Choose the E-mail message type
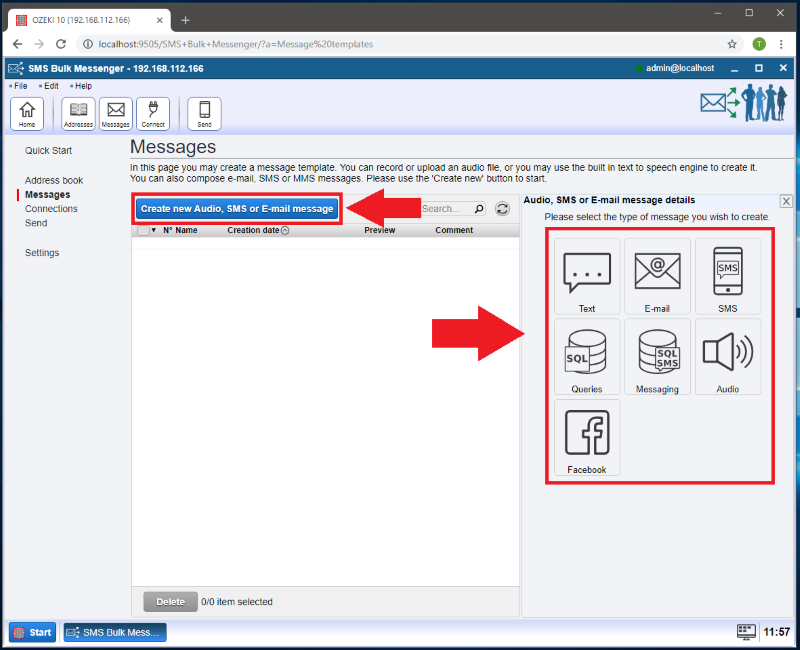 pyautogui.click(x=657, y=276)
